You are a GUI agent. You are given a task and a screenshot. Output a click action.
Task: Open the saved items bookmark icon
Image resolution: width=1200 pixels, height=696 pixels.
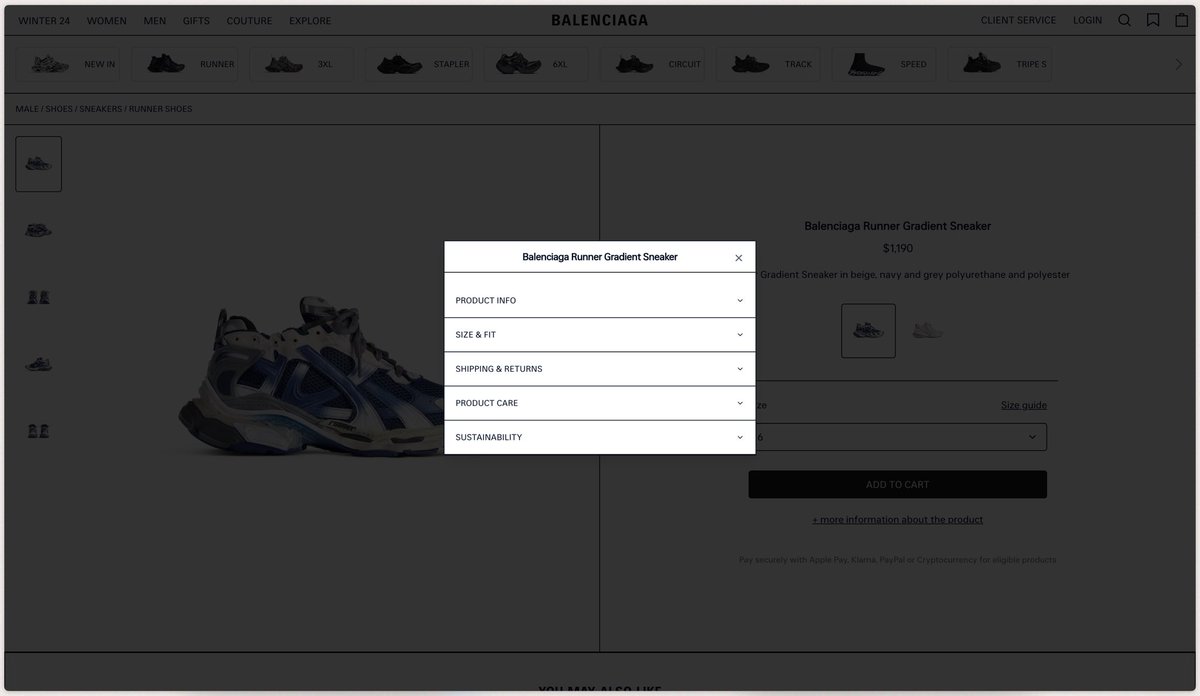(1153, 20)
